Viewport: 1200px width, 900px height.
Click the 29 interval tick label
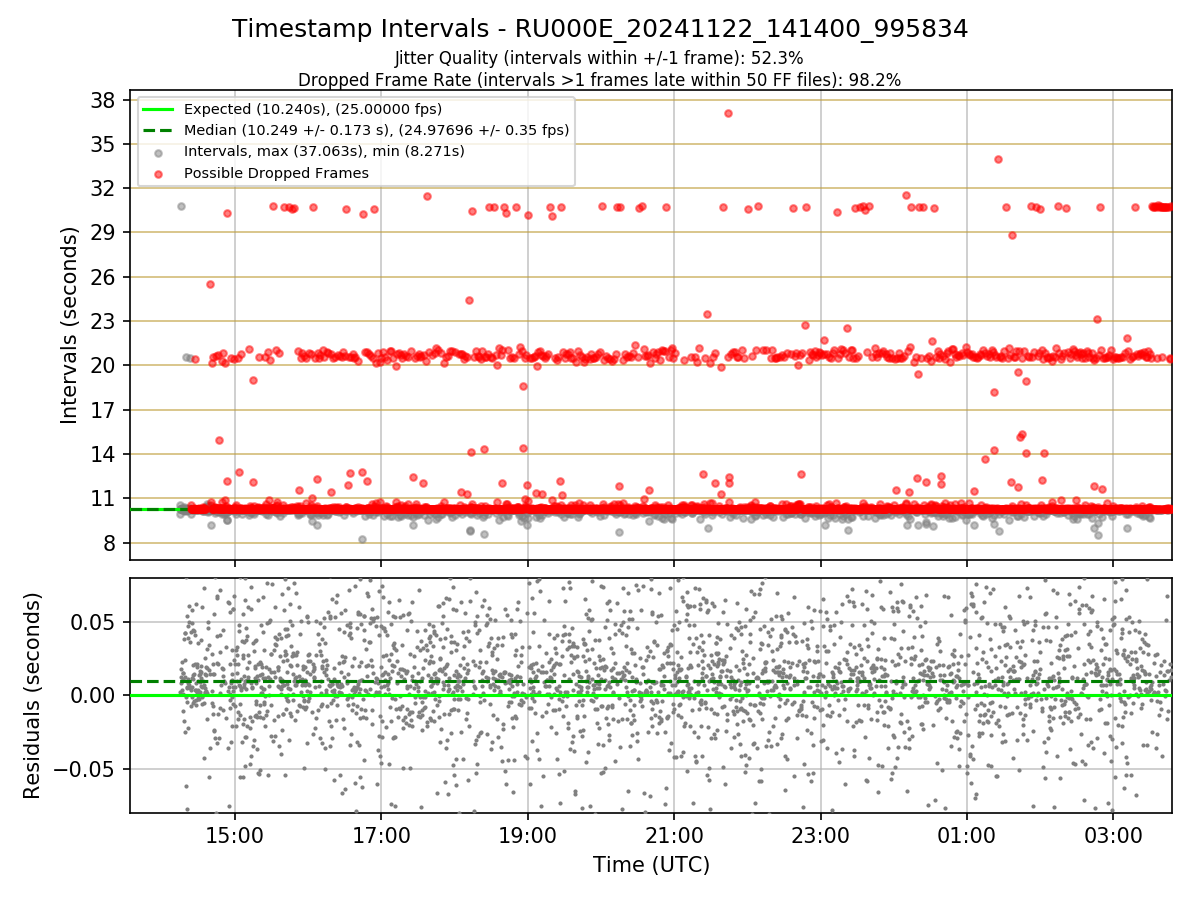[105, 232]
